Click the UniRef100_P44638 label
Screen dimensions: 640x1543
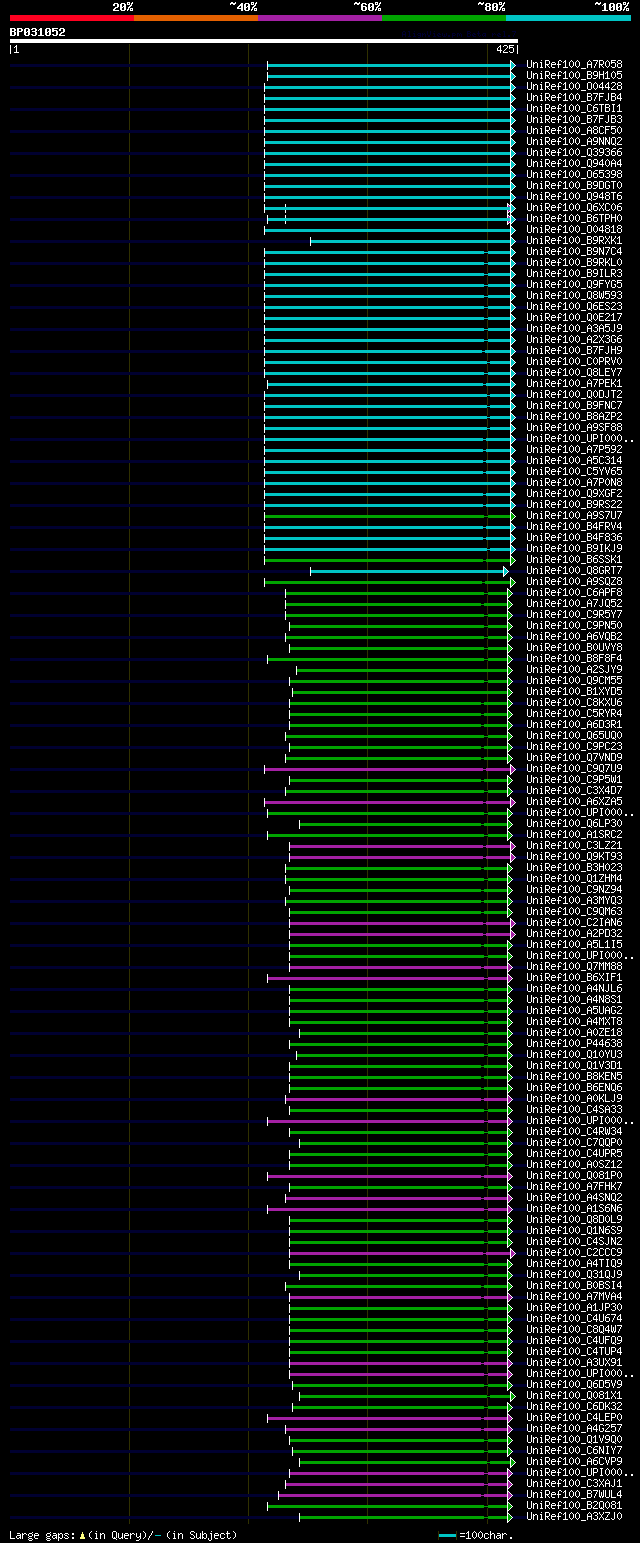[574, 1043]
